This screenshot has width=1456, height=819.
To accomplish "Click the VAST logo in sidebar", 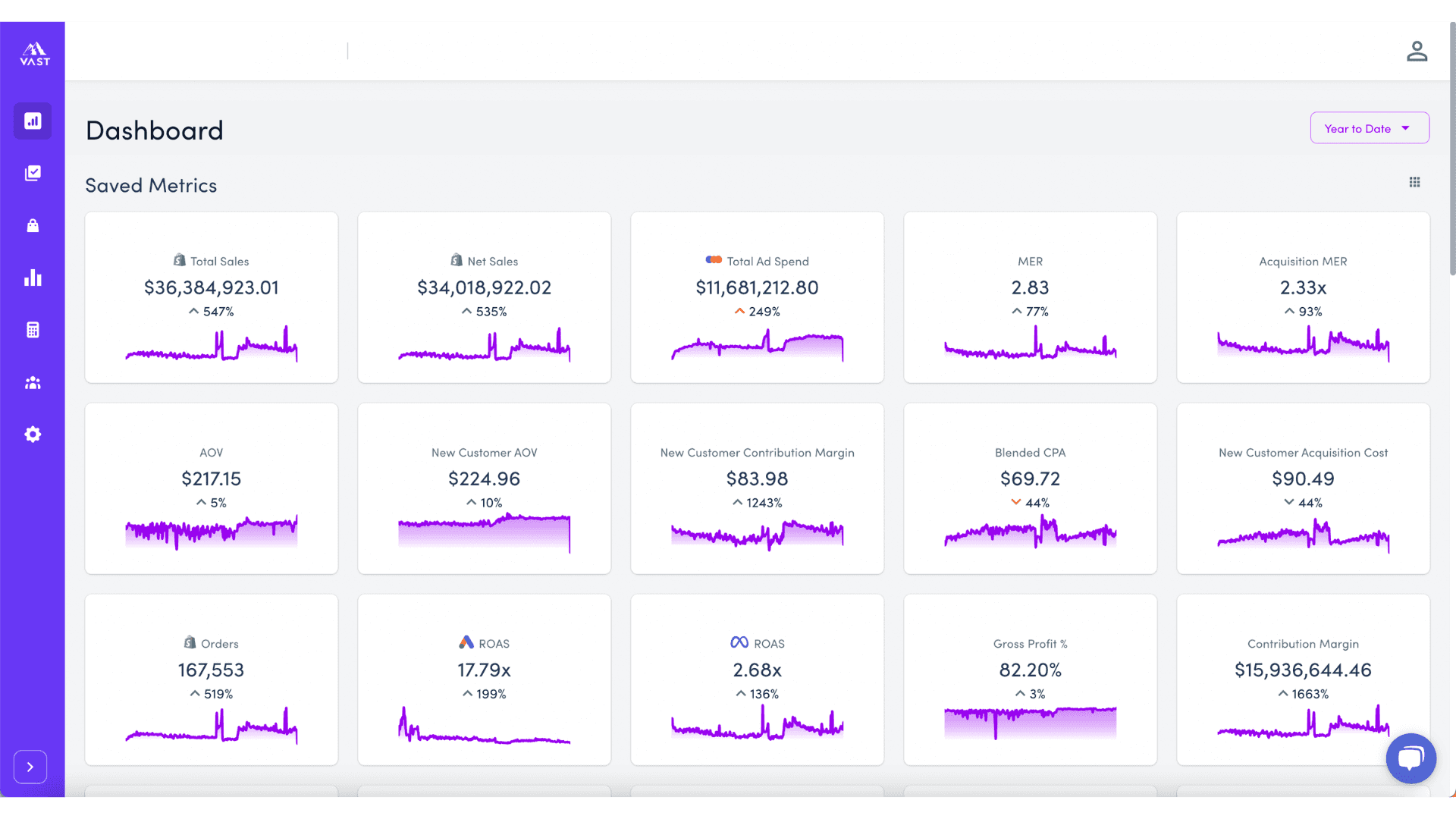I will pyautogui.click(x=34, y=54).
